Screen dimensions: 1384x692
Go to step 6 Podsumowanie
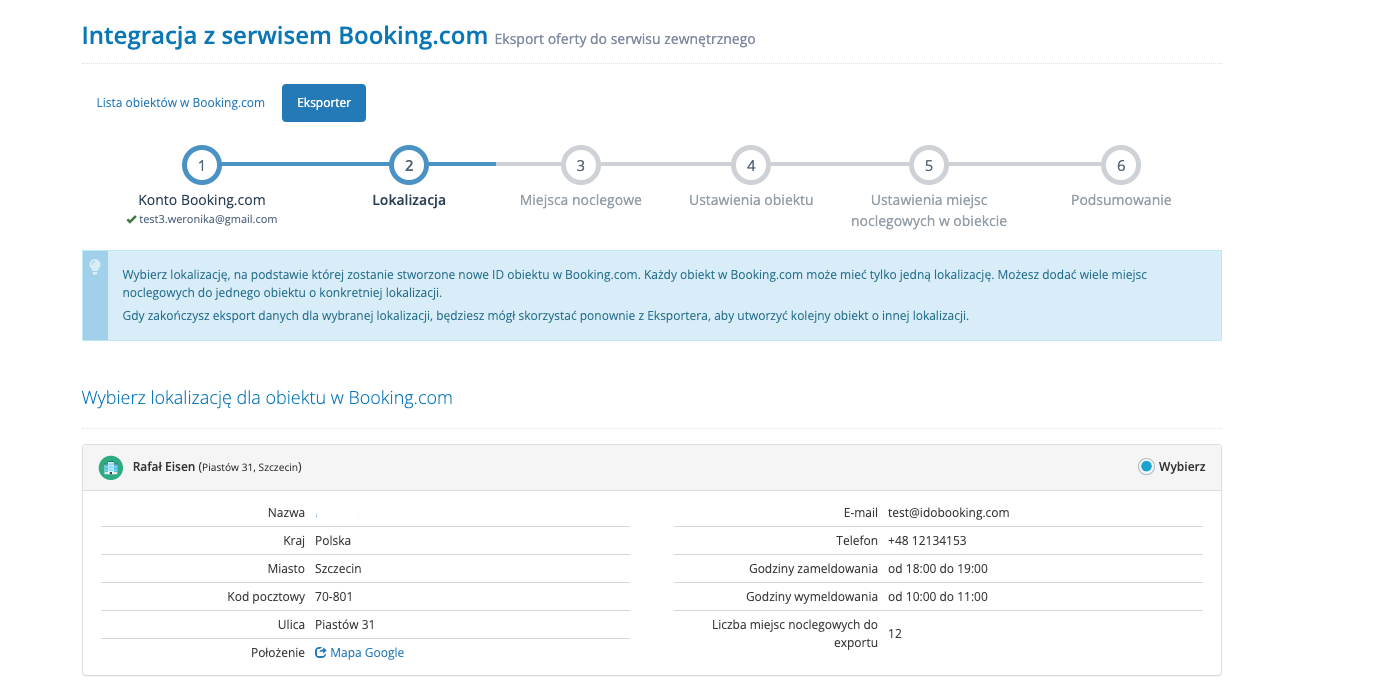1121,166
